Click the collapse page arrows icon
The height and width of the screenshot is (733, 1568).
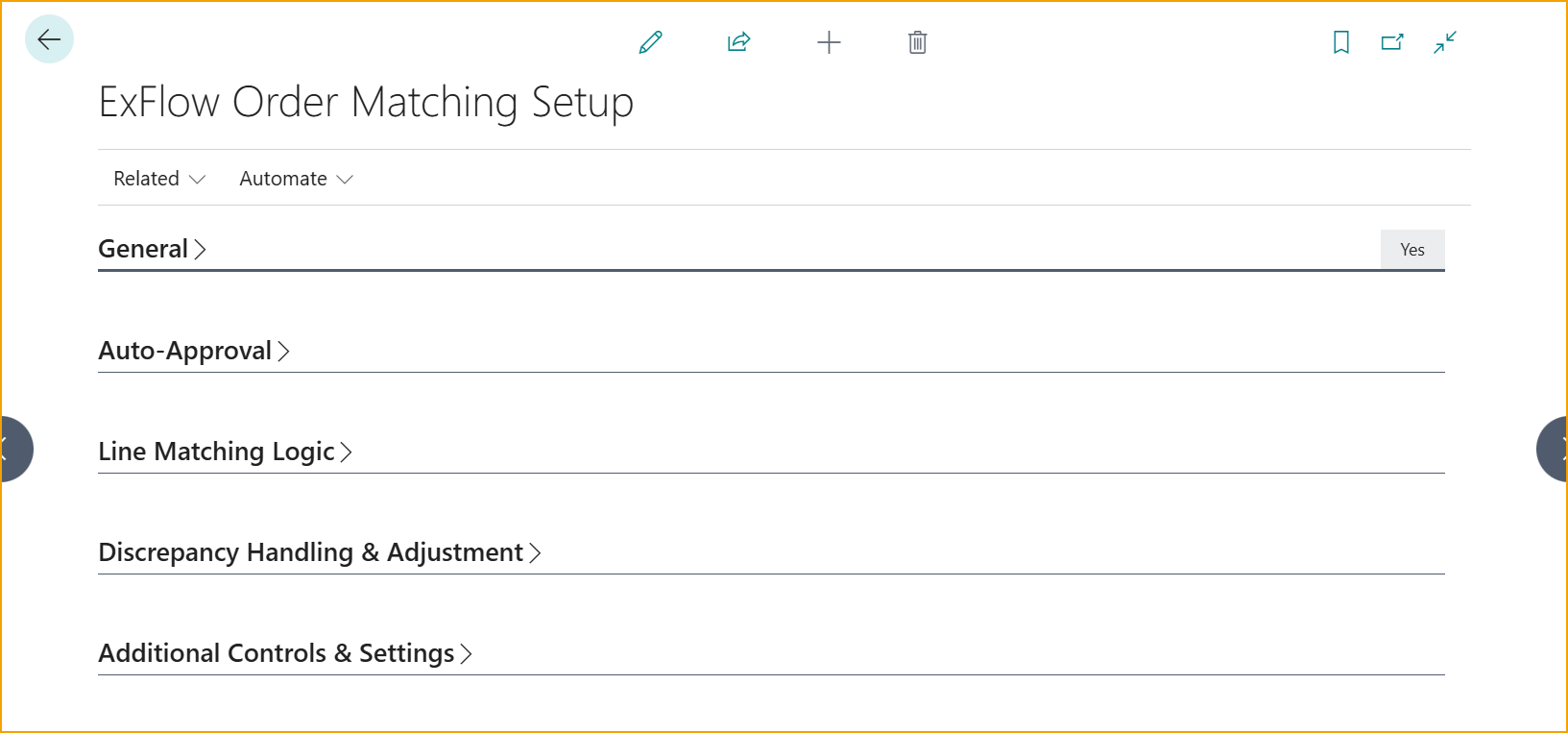[1445, 42]
